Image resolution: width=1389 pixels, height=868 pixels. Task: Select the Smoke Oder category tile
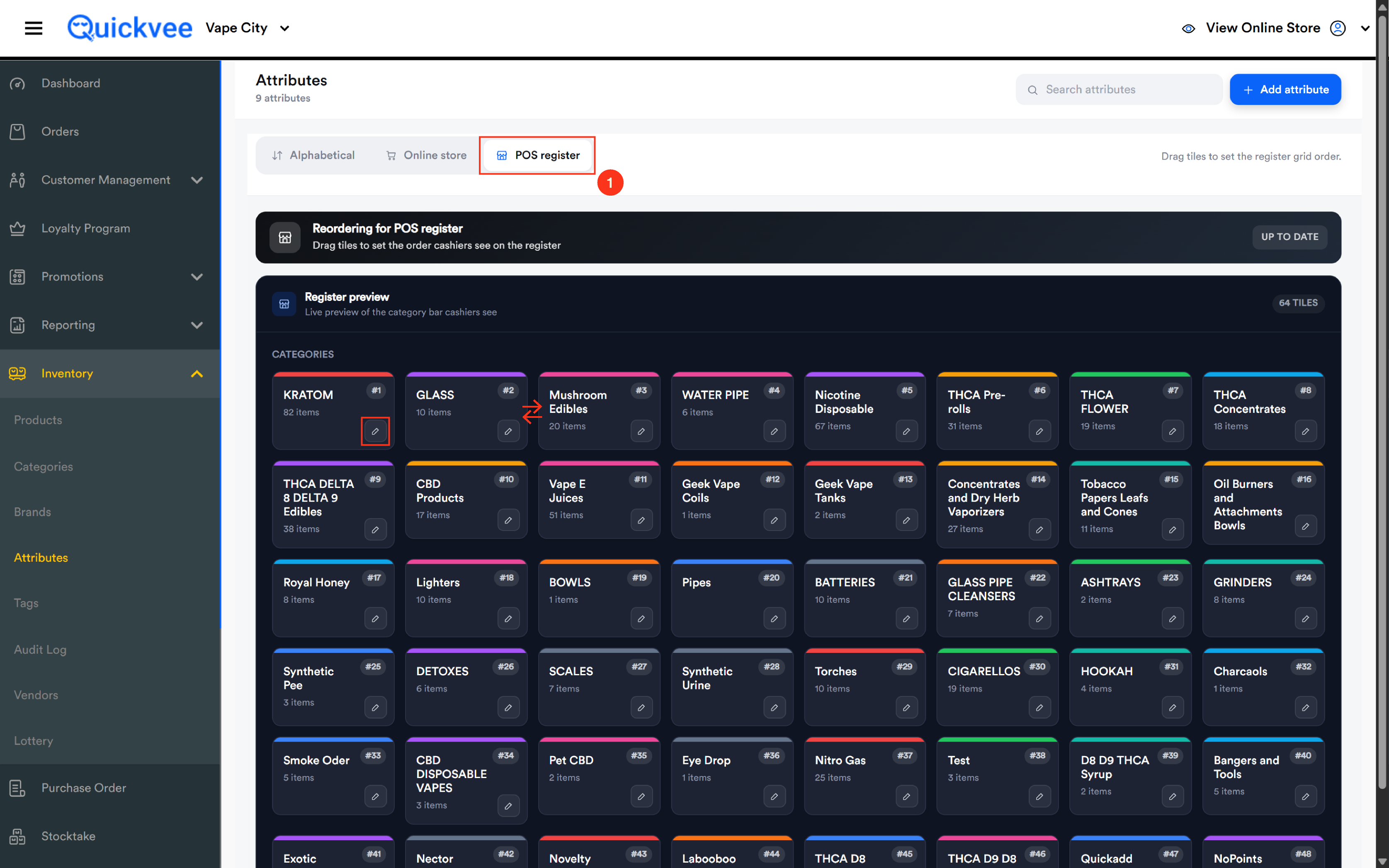click(x=333, y=776)
